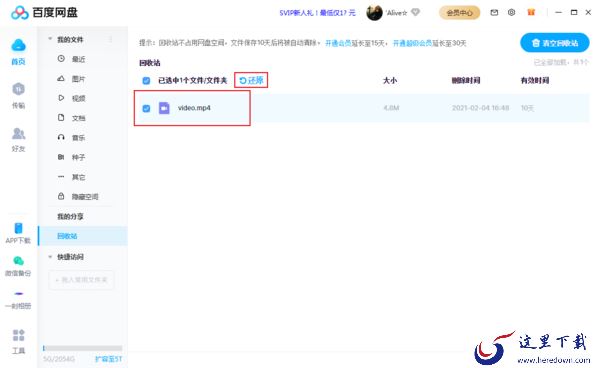Click the user avatar picture
600x368 pixels.
374,13
